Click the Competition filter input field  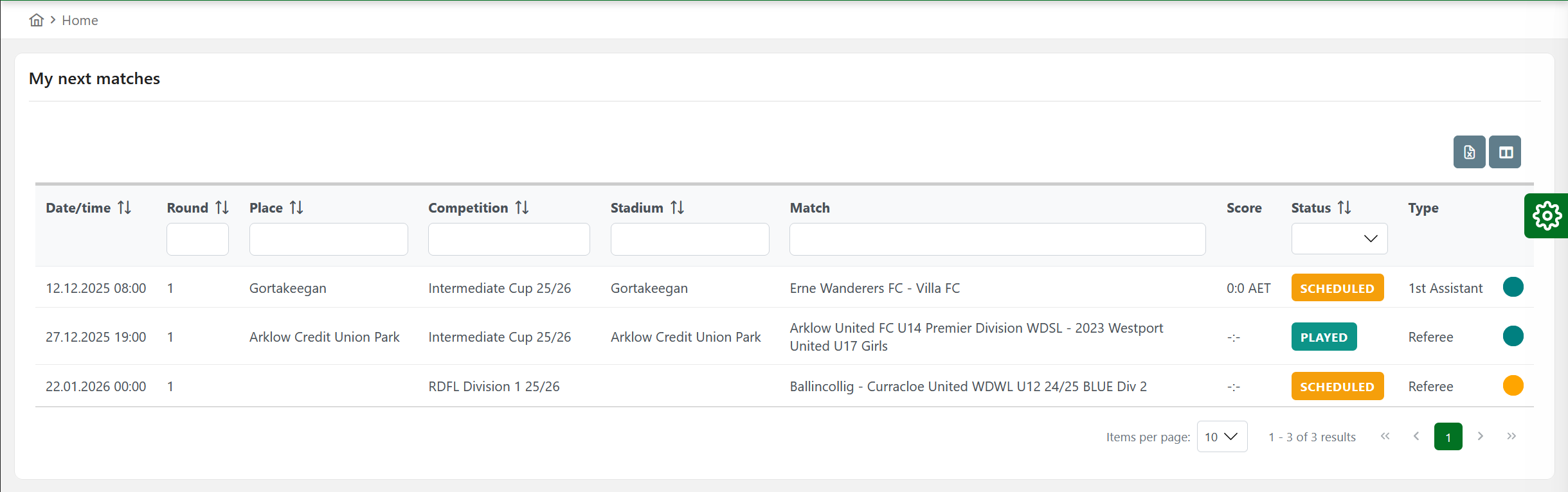(509, 239)
